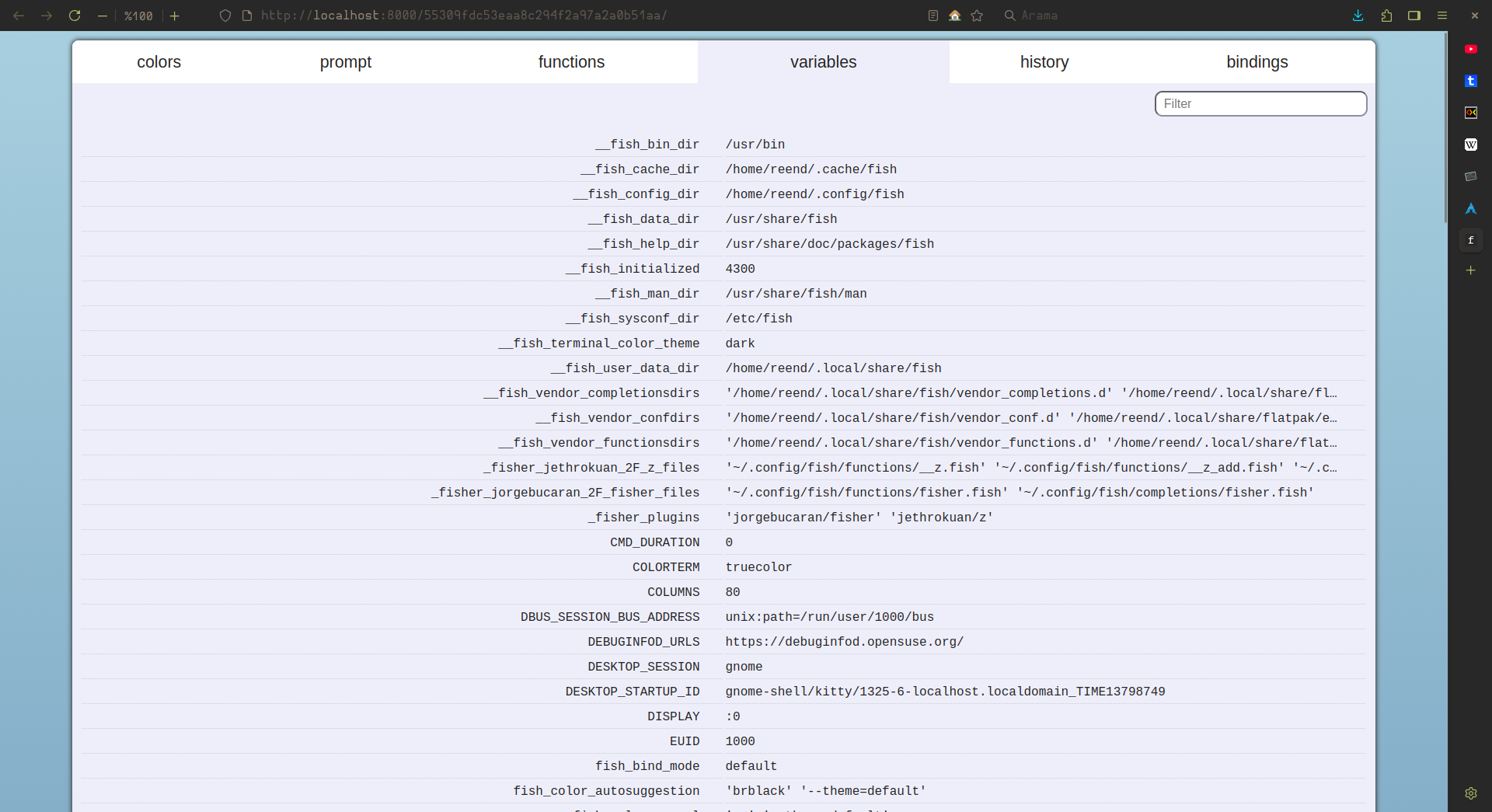Select the COLUMNS variable name
This screenshot has width=1492, height=812.
(674, 592)
